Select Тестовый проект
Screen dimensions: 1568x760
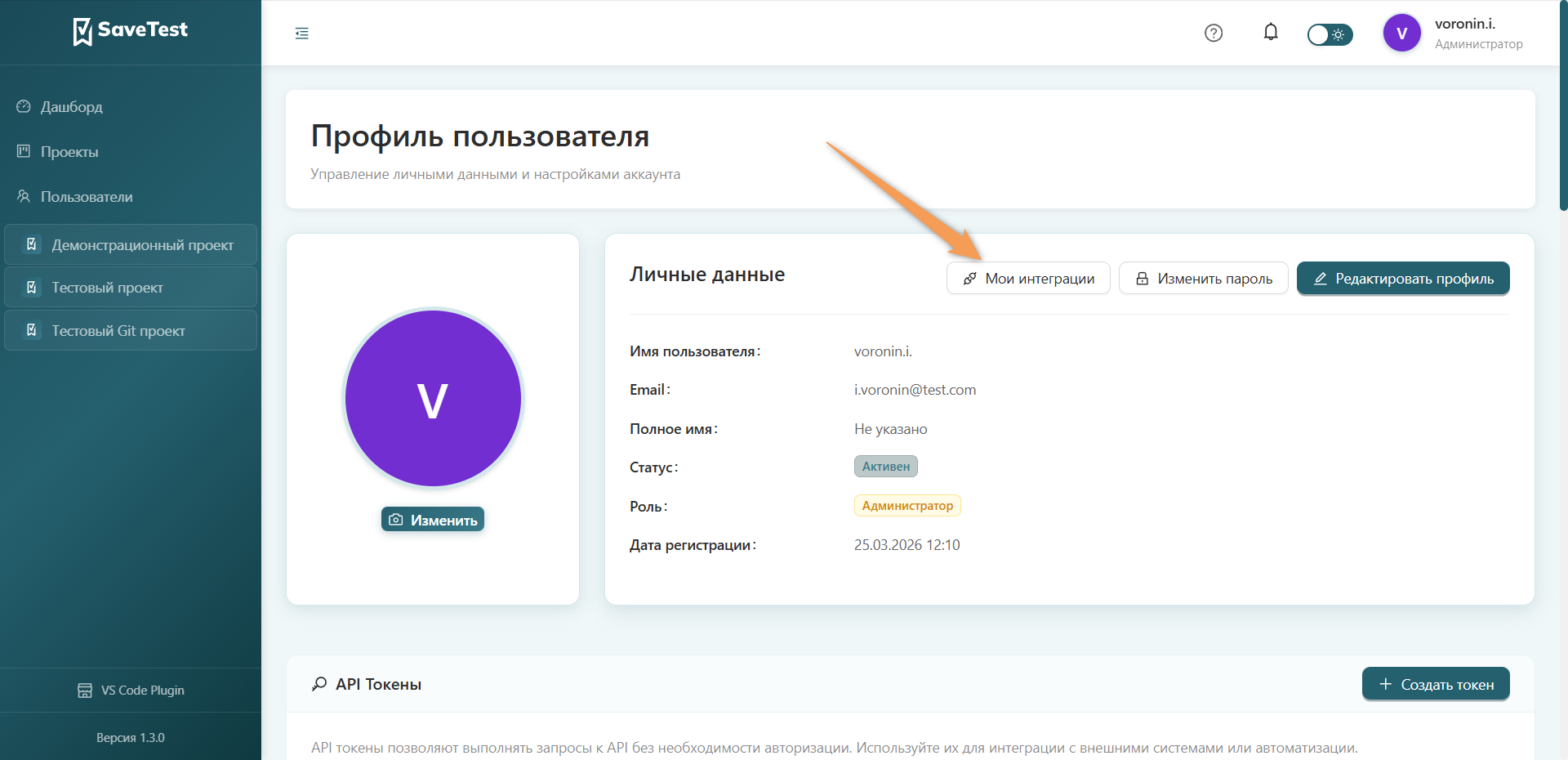tap(131, 288)
